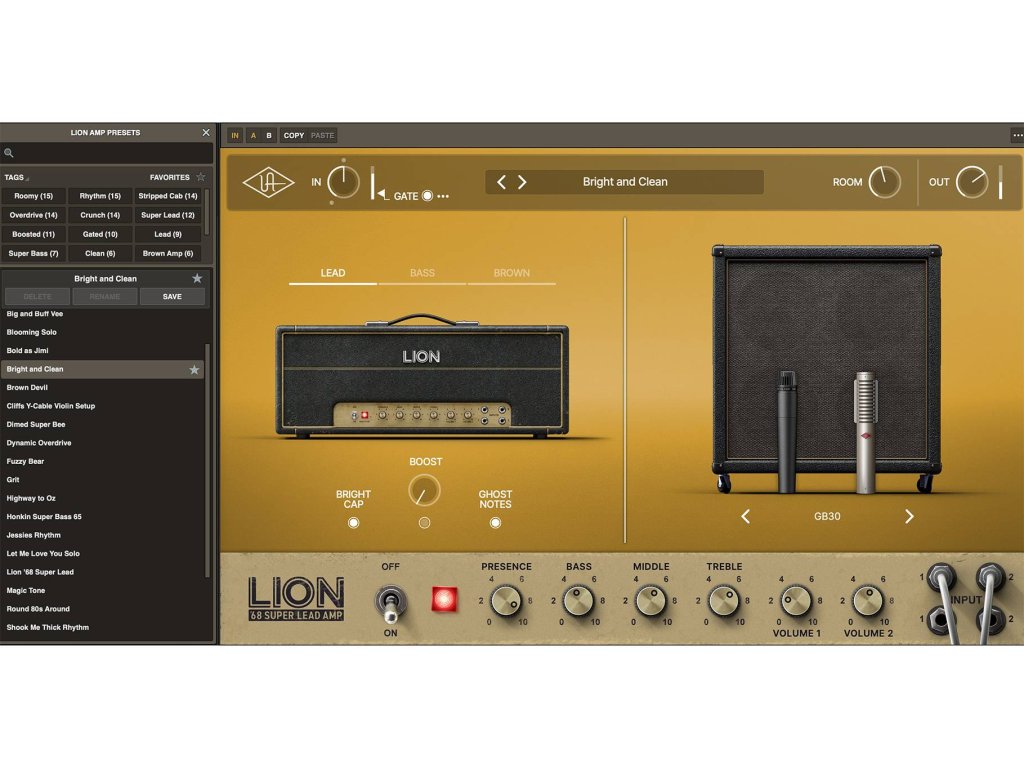Screen dimensions: 1024x768
Task: Click the Delete preset button
Action: [37, 296]
